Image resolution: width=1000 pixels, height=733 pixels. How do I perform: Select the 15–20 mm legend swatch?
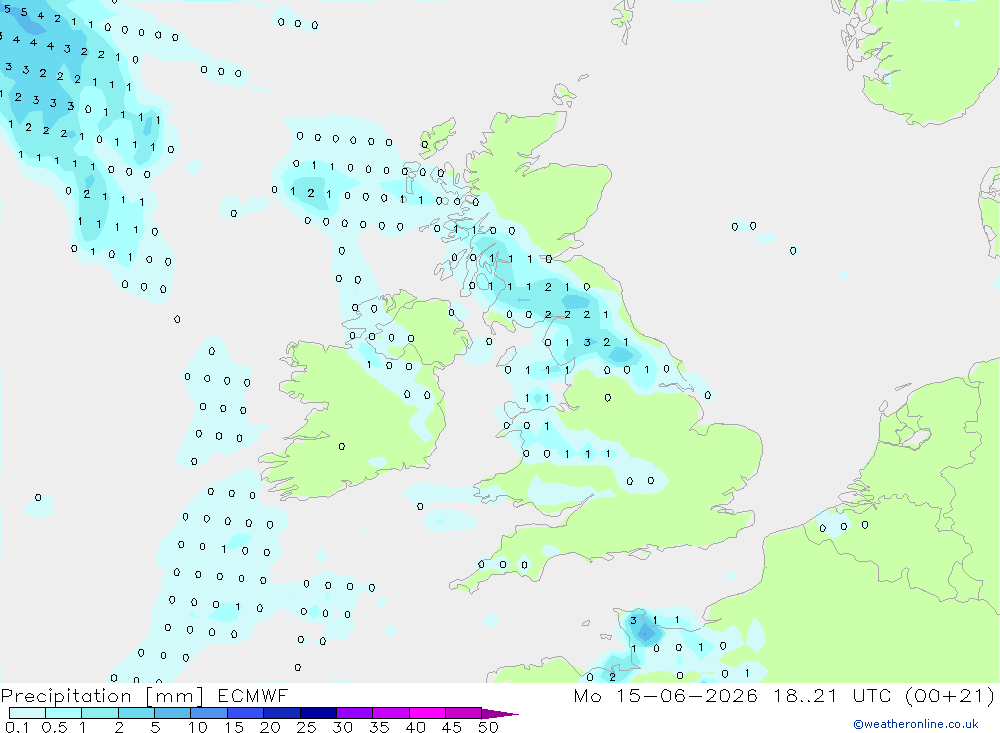246,713
